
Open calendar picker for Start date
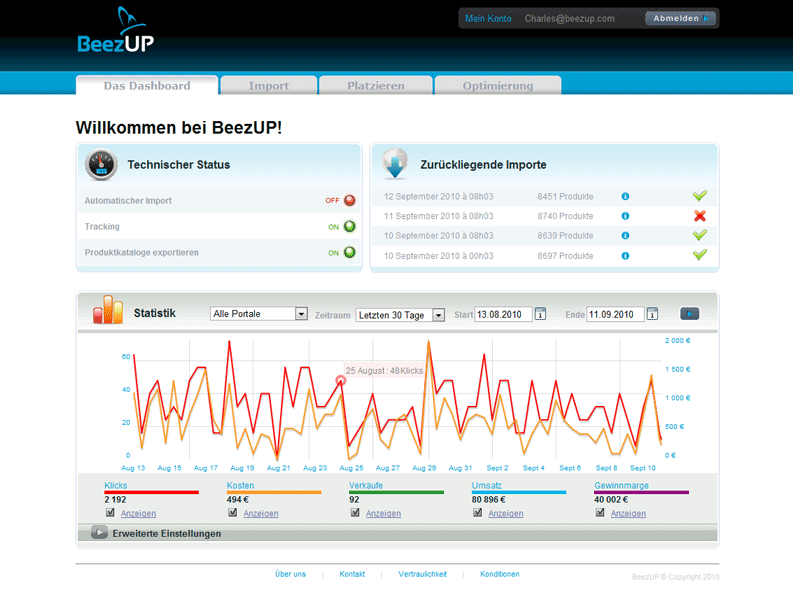coord(541,314)
